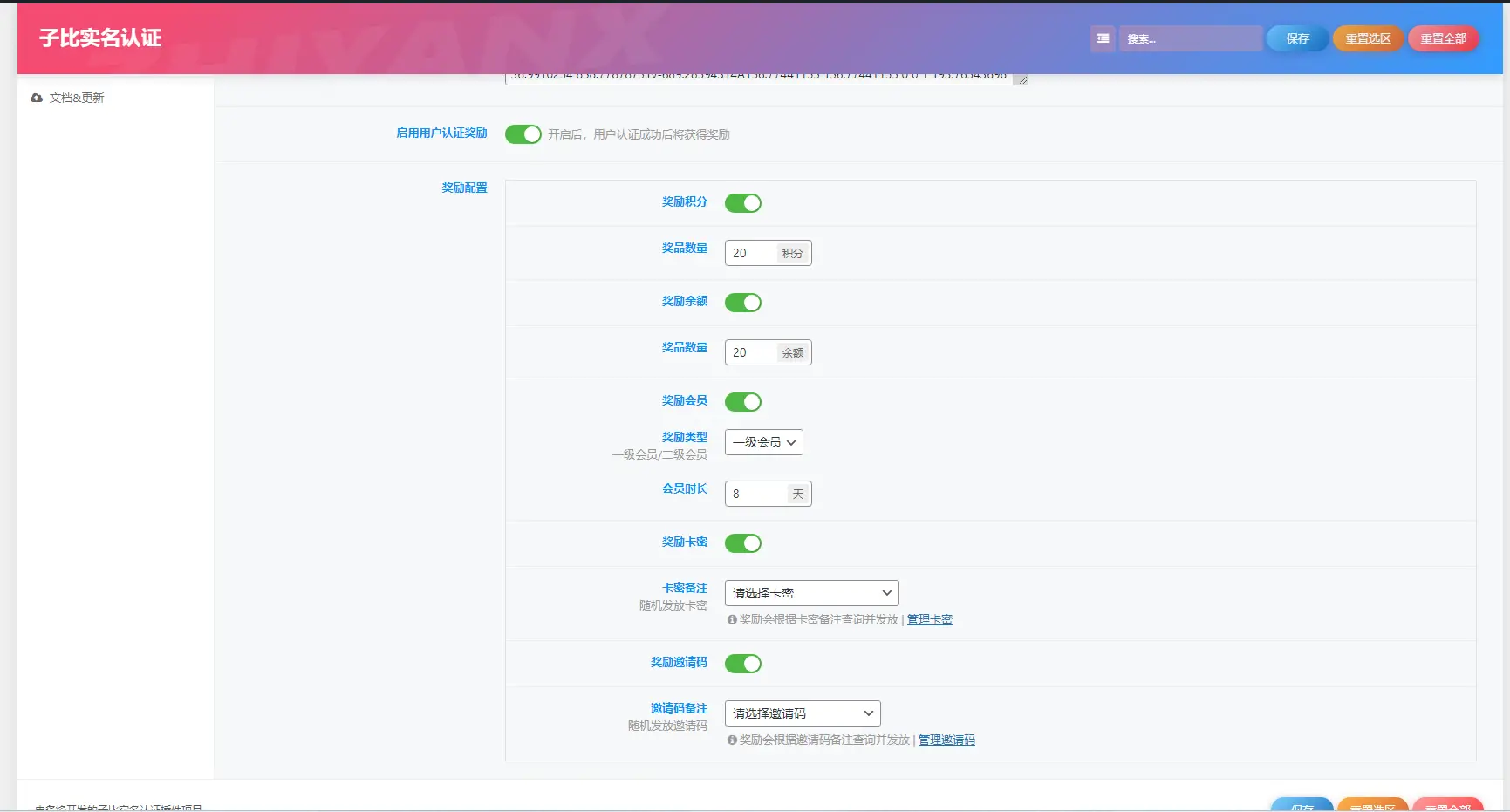Click the 重置全部 button
The width and height of the screenshot is (1510, 812).
(x=1443, y=38)
